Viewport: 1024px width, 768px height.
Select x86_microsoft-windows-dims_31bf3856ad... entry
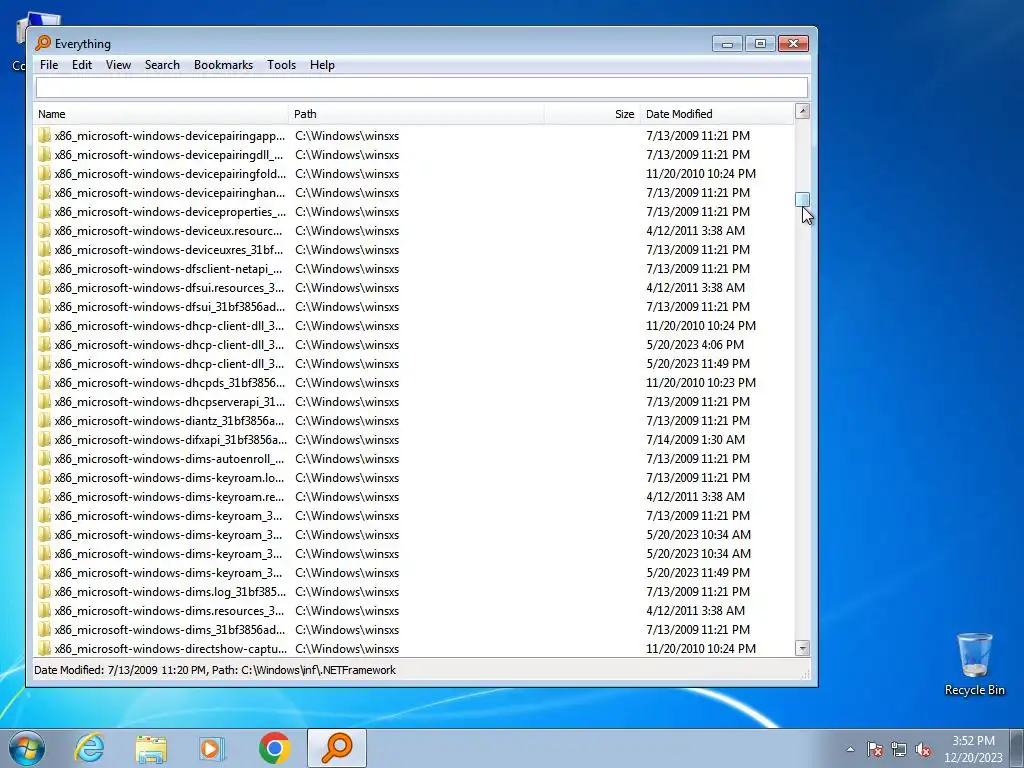pos(170,630)
